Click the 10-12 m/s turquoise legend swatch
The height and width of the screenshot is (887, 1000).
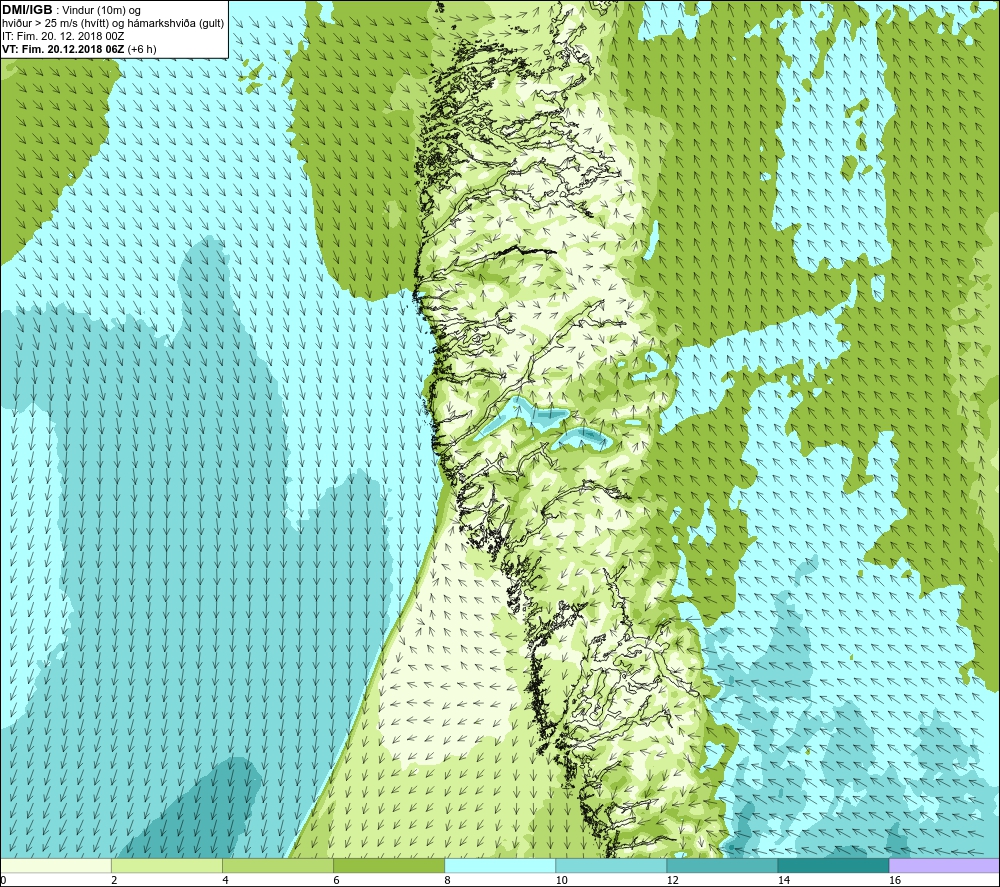click(611, 865)
